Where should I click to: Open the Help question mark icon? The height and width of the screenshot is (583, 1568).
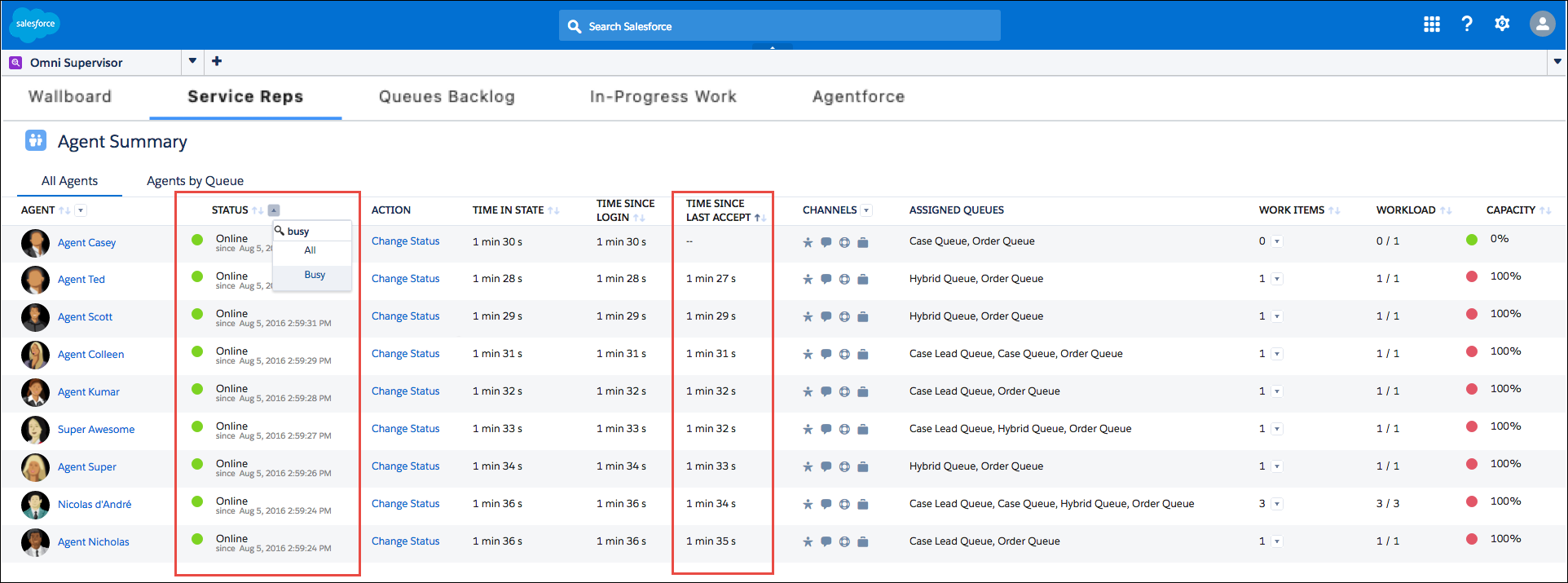(x=1467, y=24)
